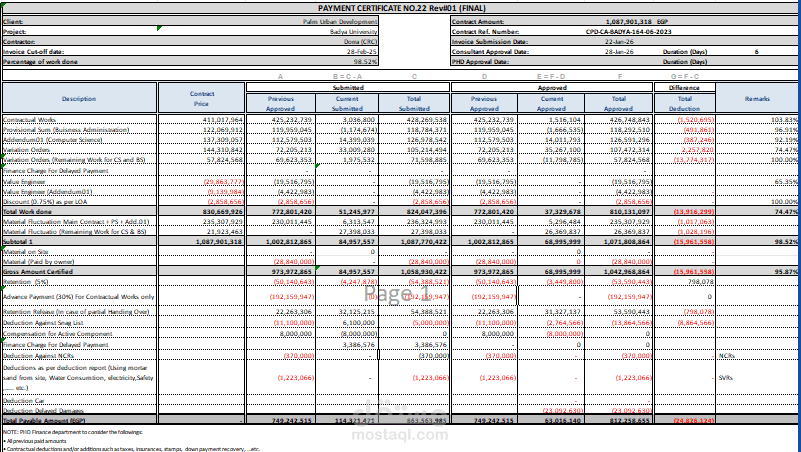Click the 'Subtotal 1' row label
The height and width of the screenshot is (452, 801).
[x=18, y=242]
